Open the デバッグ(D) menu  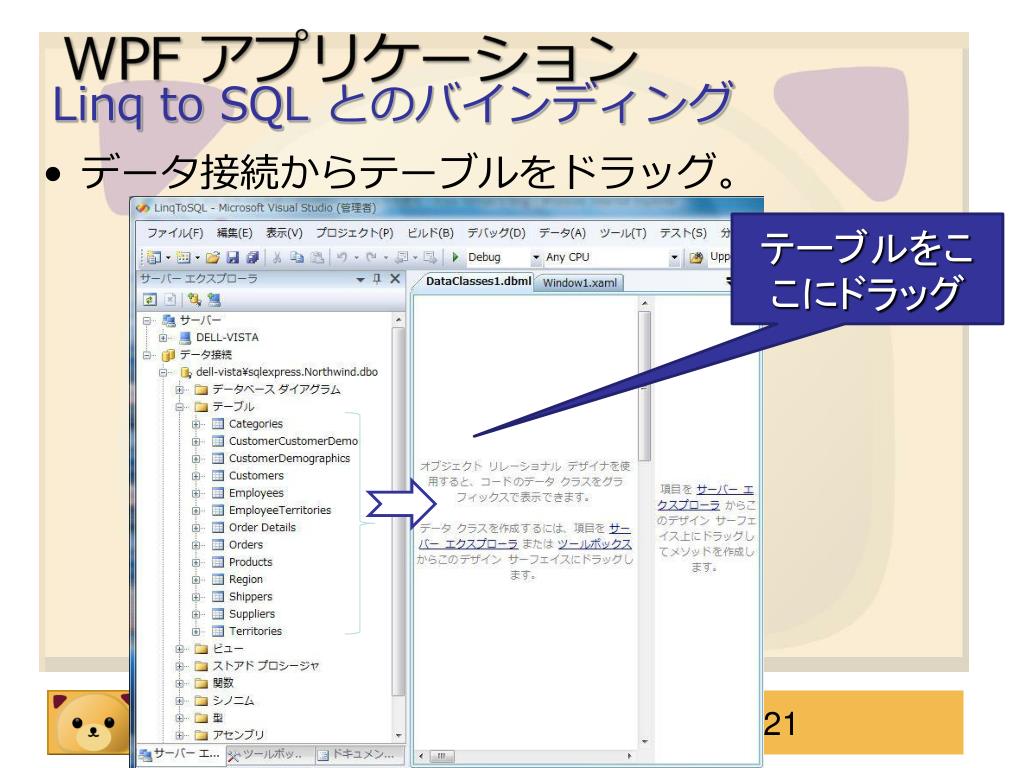pyautogui.click(x=496, y=233)
